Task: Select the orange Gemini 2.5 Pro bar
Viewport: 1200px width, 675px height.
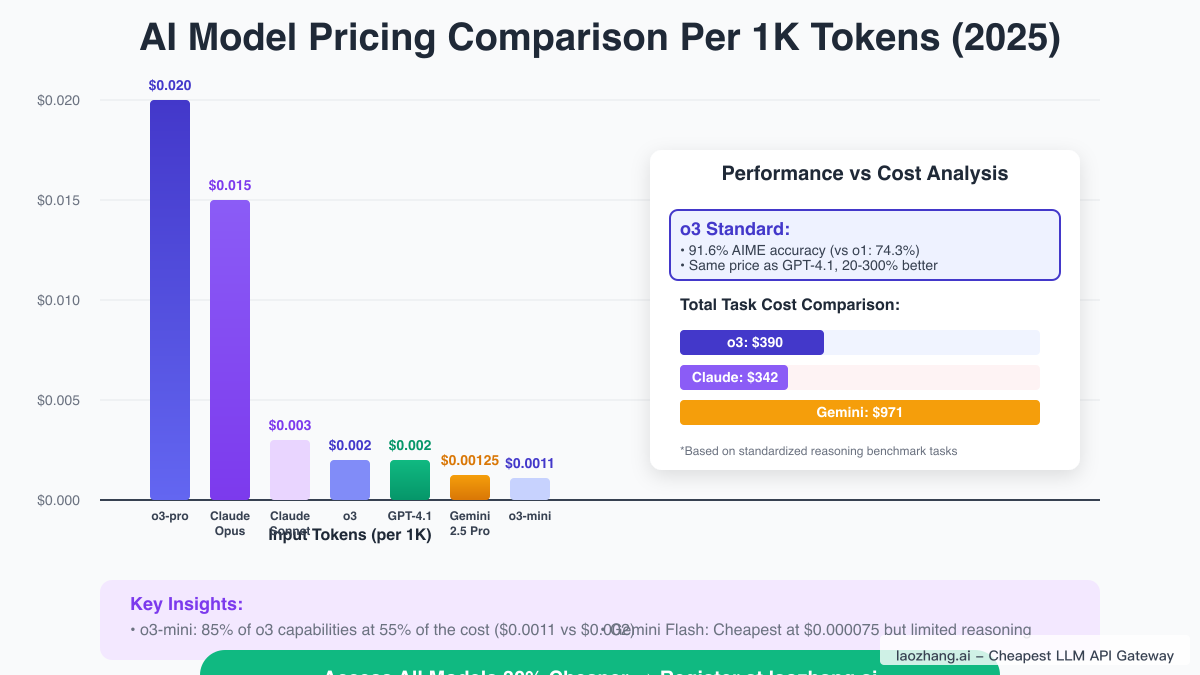Action: pyautogui.click(x=470, y=488)
